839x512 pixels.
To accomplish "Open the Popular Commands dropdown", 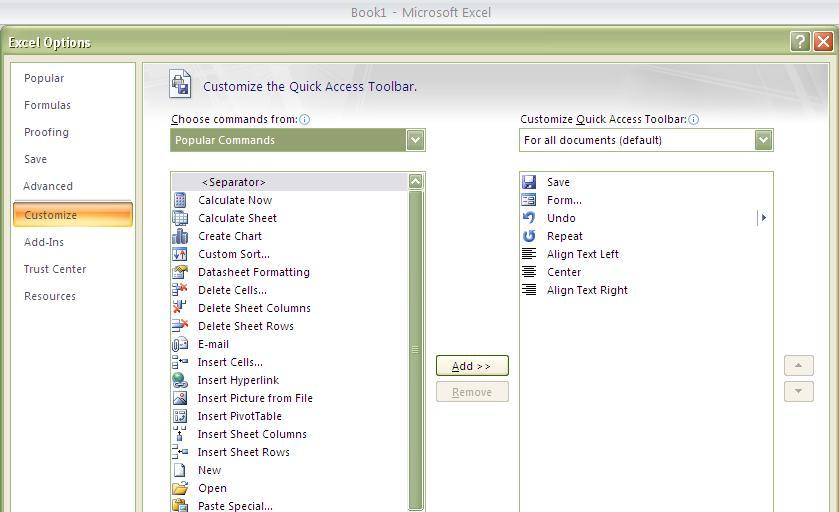I will pyautogui.click(x=415, y=140).
